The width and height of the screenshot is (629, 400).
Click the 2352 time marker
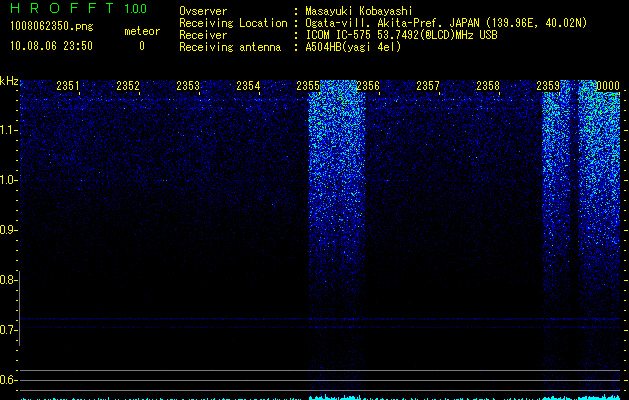coord(128,85)
